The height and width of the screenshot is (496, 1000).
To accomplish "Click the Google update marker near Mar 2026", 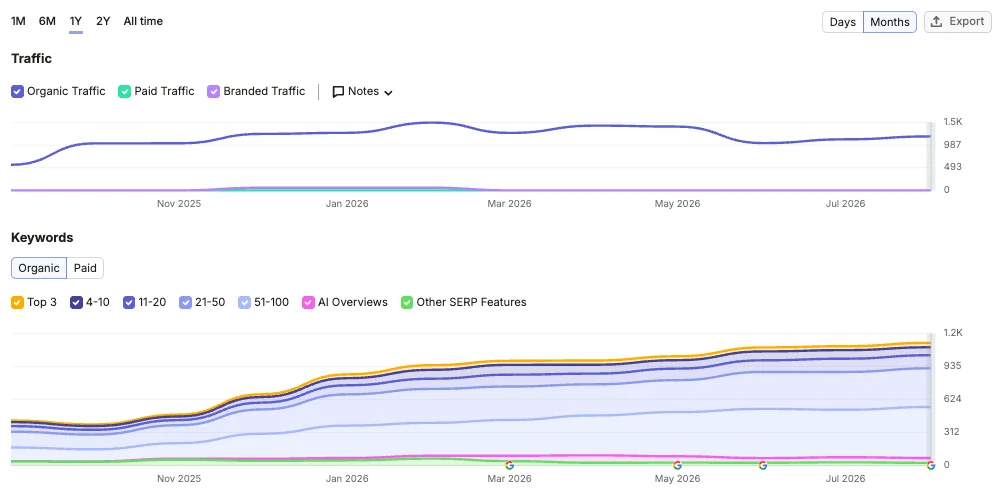I will pos(509,465).
